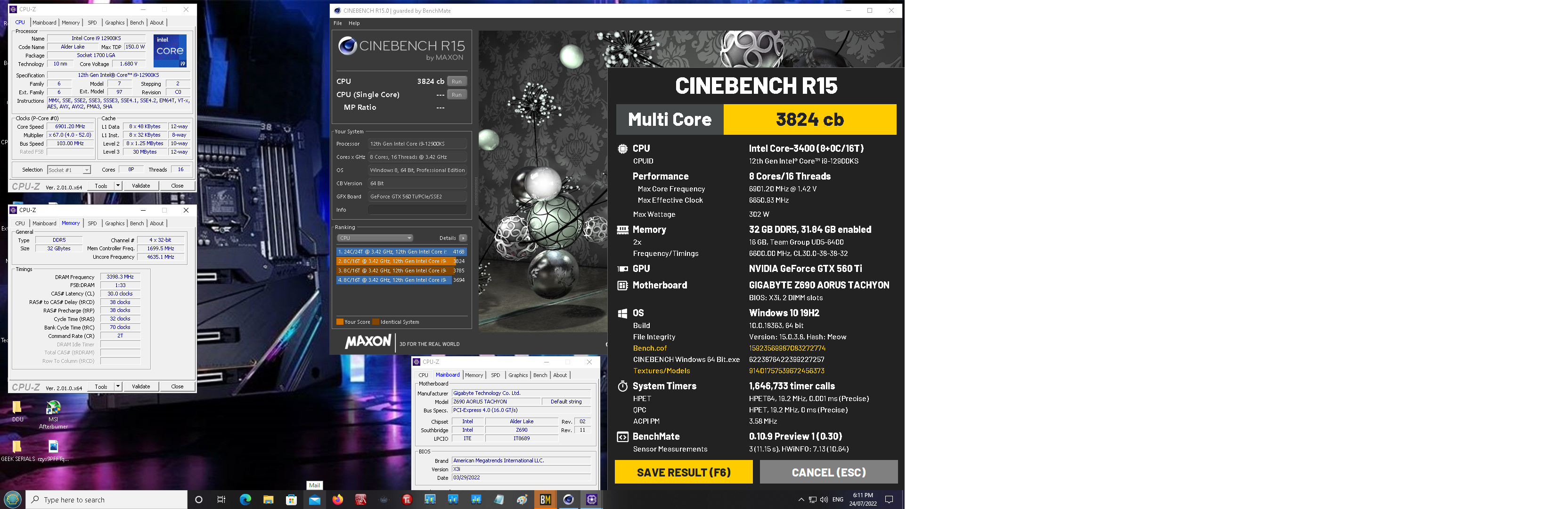Click Close button in Memory CPU-Z window
The height and width of the screenshot is (509, 1568).
point(177,386)
